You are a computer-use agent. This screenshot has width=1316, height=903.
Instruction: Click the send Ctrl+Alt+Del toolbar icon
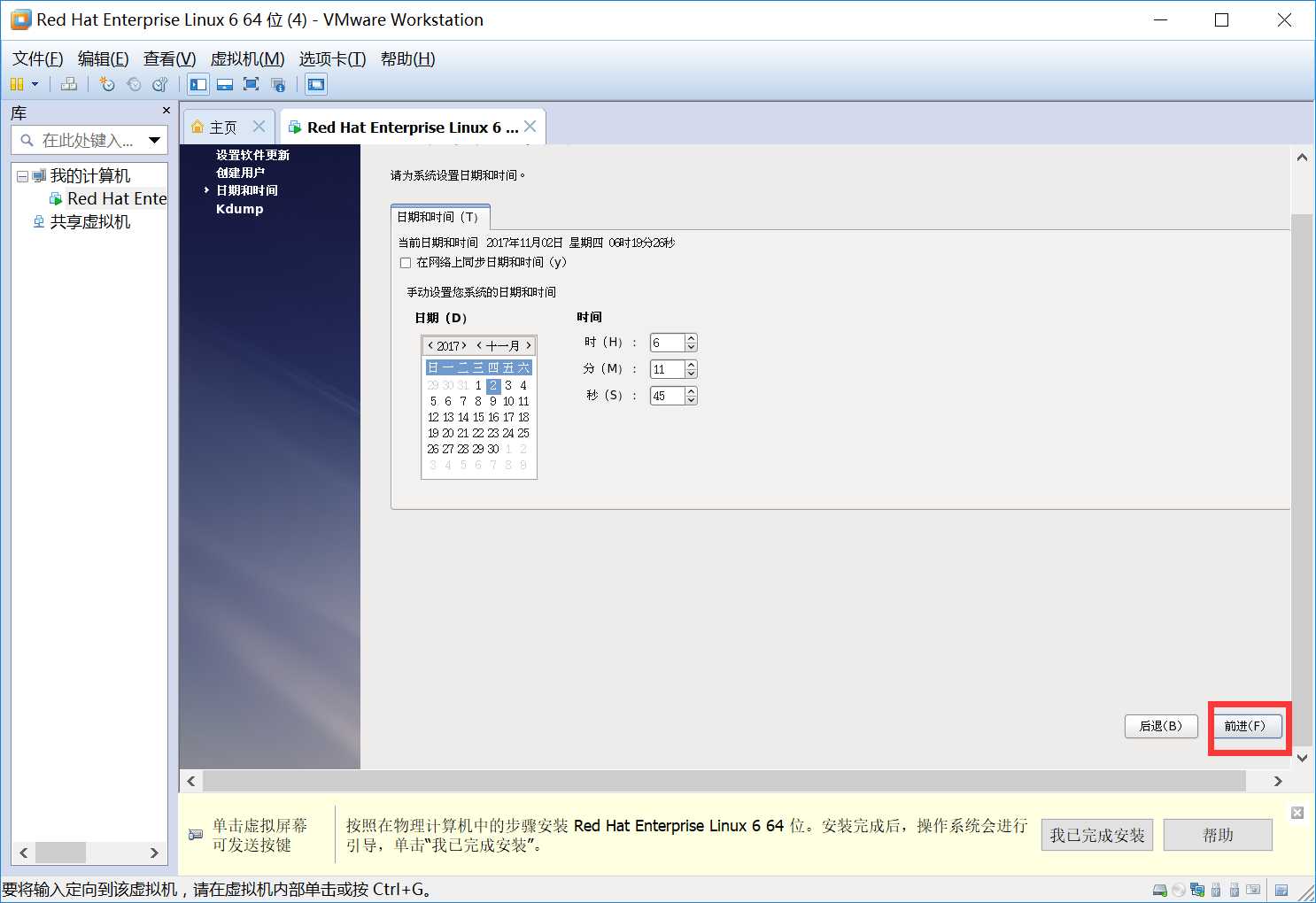pyautogui.click(x=68, y=84)
